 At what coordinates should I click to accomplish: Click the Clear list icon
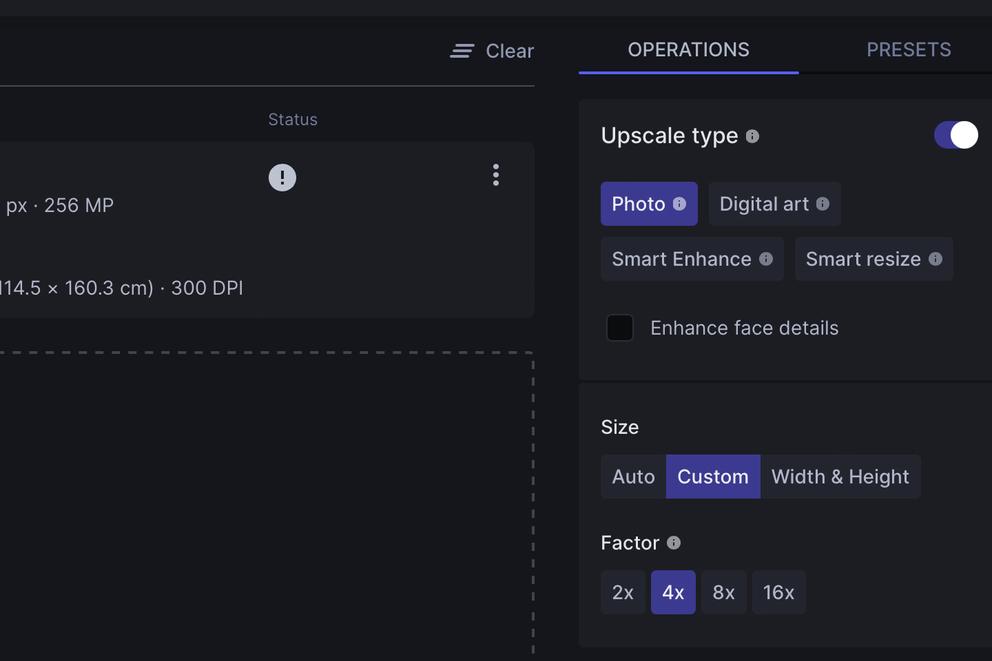[462, 51]
